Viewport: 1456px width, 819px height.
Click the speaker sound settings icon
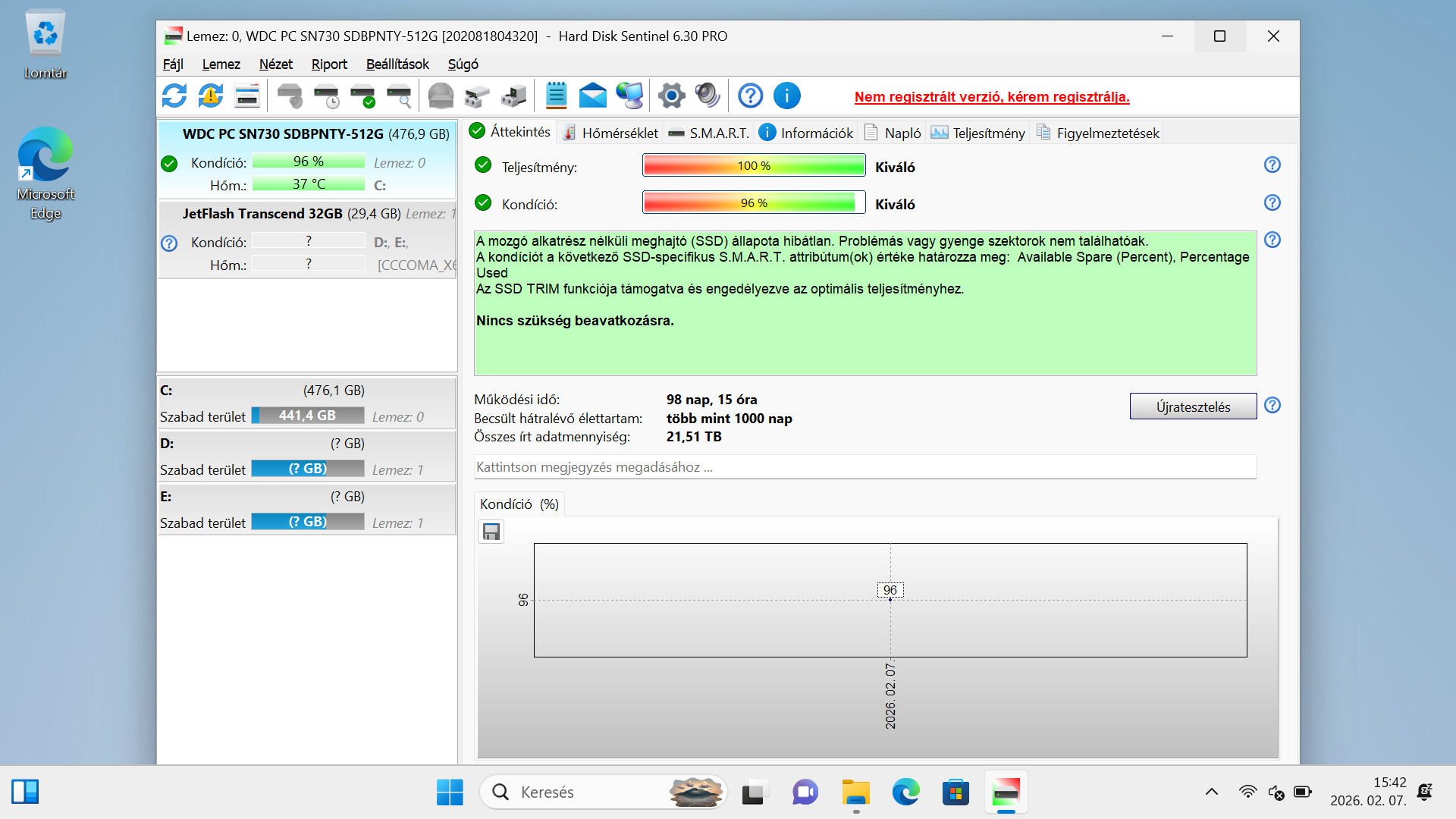pyautogui.click(x=707, y=96)
